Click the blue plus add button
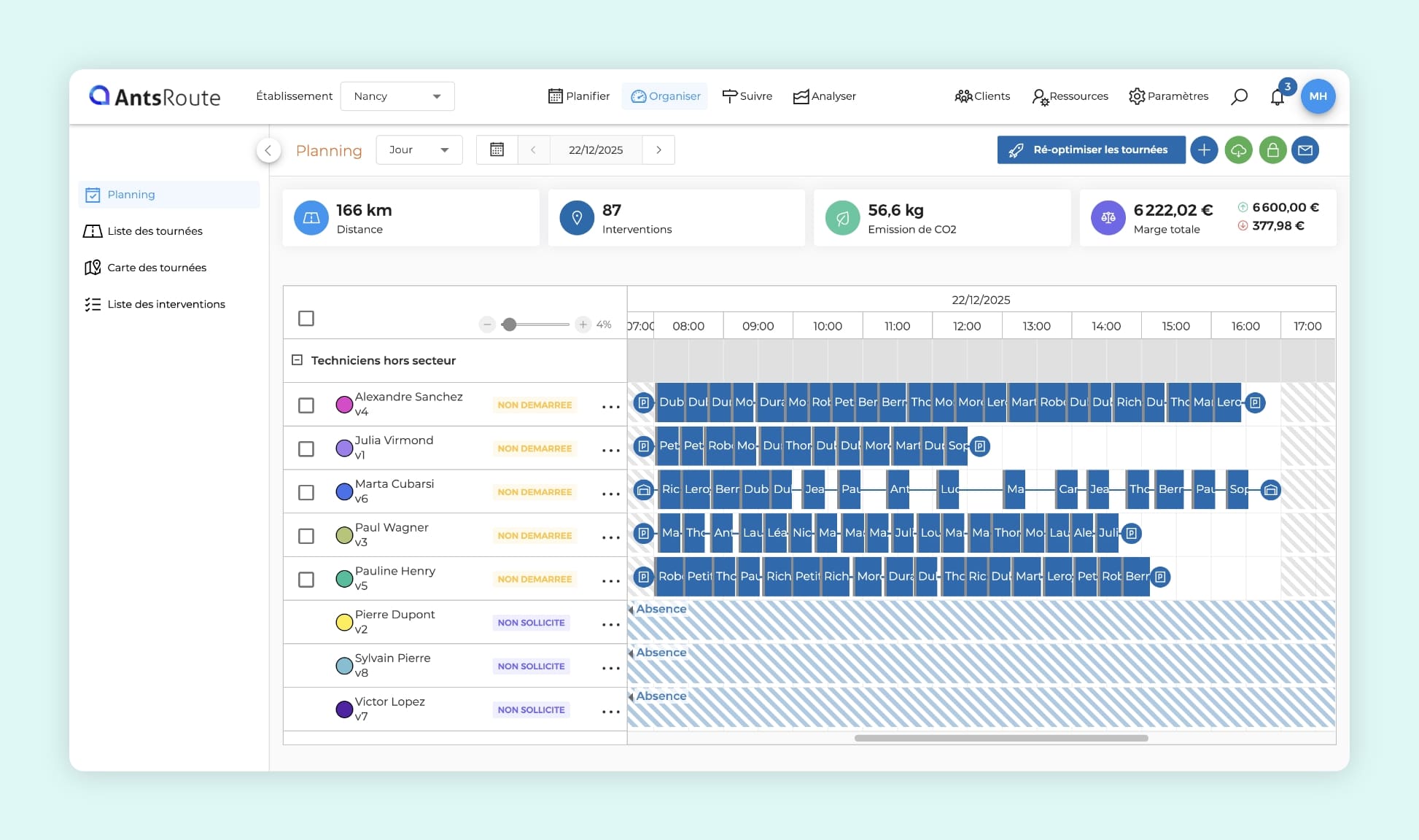Image resolution: width=1419 pixels, height=840 pixels. click(1204, 150)
